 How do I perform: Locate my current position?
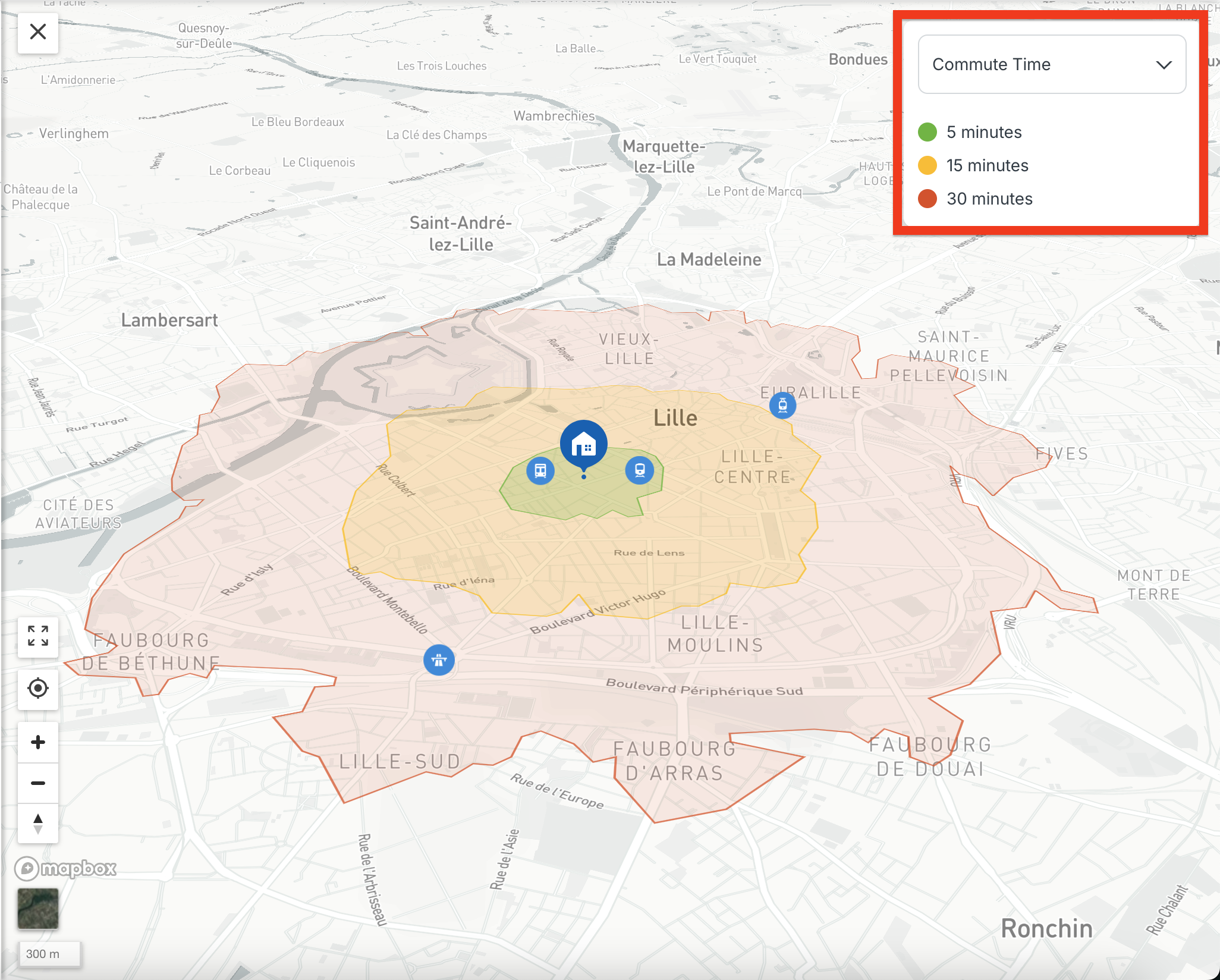(x=38, y=689)
